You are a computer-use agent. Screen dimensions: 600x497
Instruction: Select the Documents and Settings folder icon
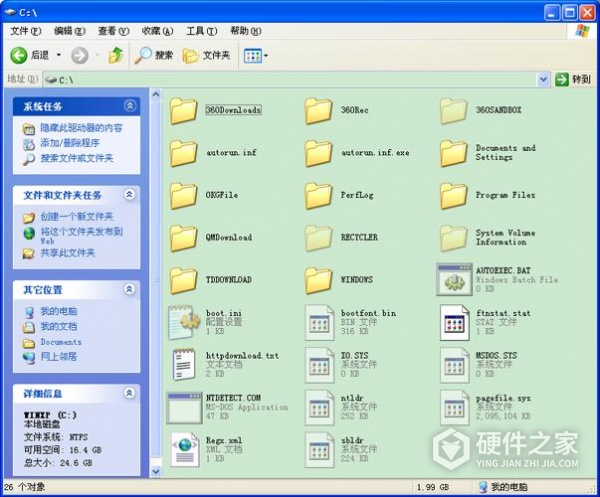pyautogui.click(x=453, y=153)
